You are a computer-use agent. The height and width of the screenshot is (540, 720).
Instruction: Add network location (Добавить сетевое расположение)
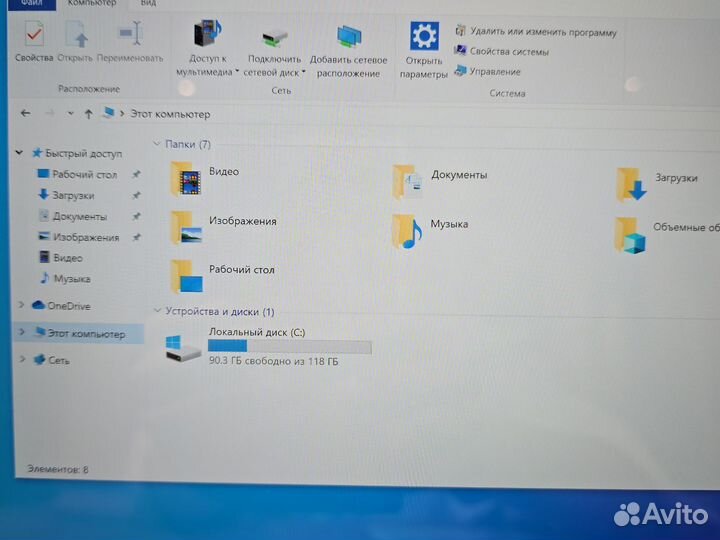[x=348, y=51]
